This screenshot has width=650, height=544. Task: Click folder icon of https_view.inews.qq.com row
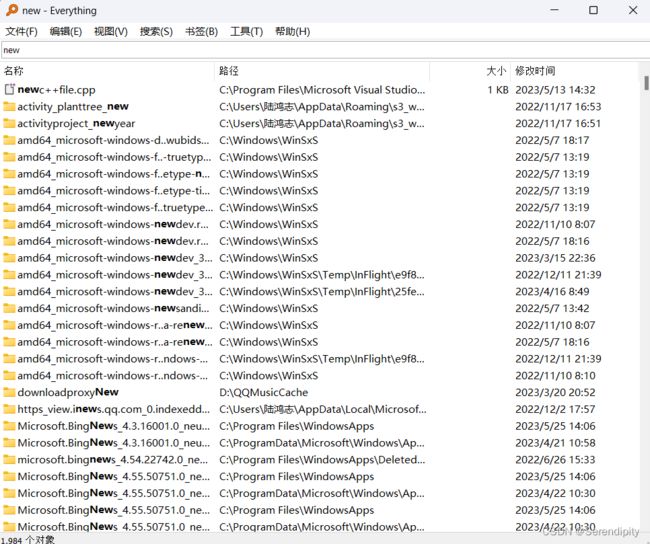[x=9, y=409]
